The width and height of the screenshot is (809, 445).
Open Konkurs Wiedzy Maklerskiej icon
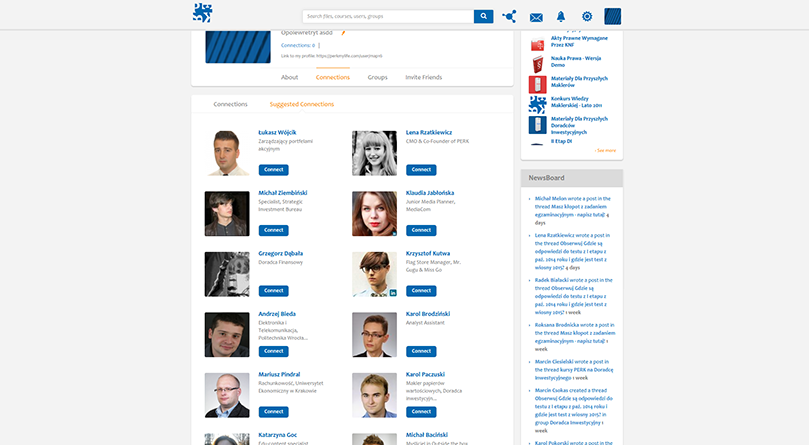[537, 105]
